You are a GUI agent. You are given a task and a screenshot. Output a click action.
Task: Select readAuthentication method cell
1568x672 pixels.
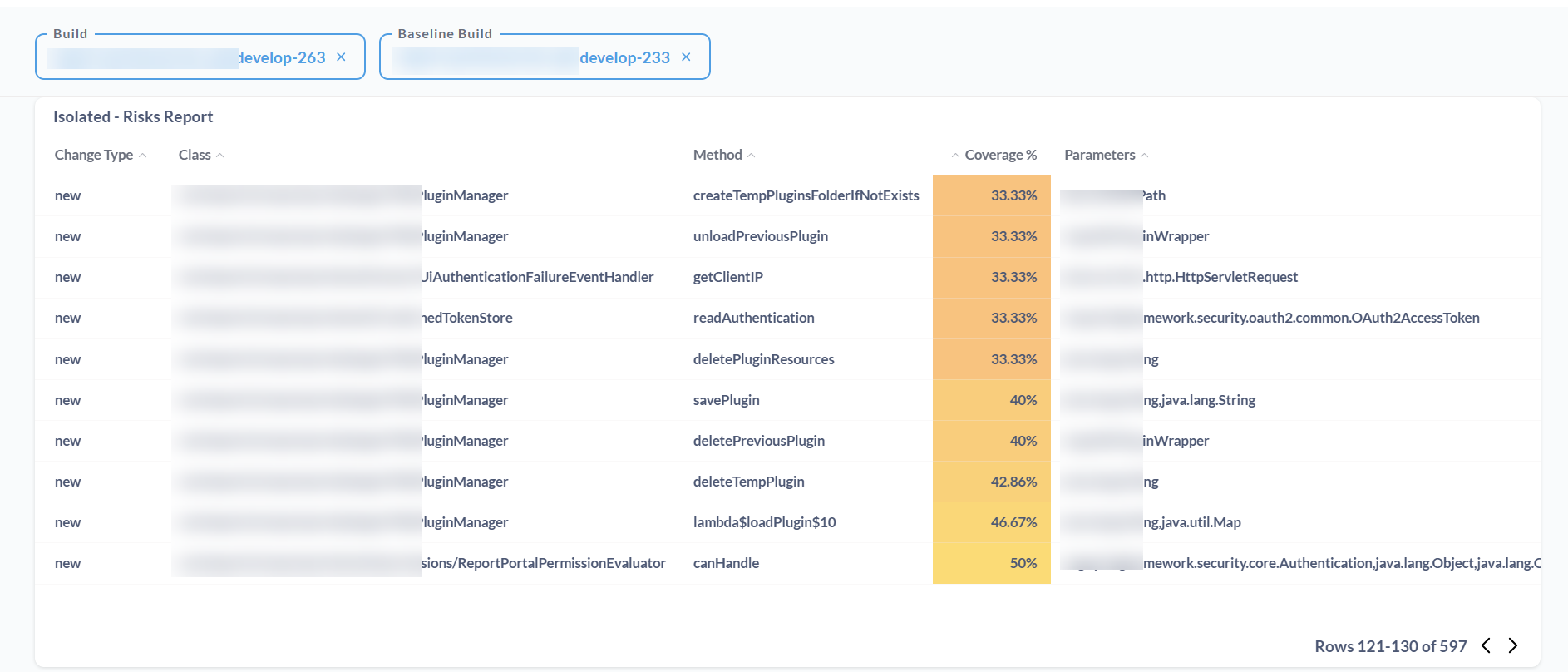754,318
